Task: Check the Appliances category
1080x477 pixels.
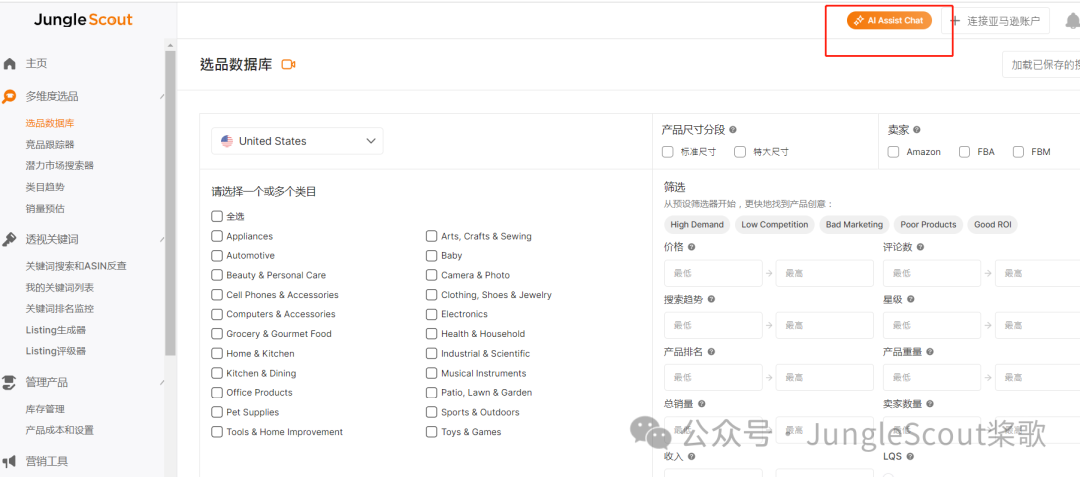Action: [x=217, y=236]
